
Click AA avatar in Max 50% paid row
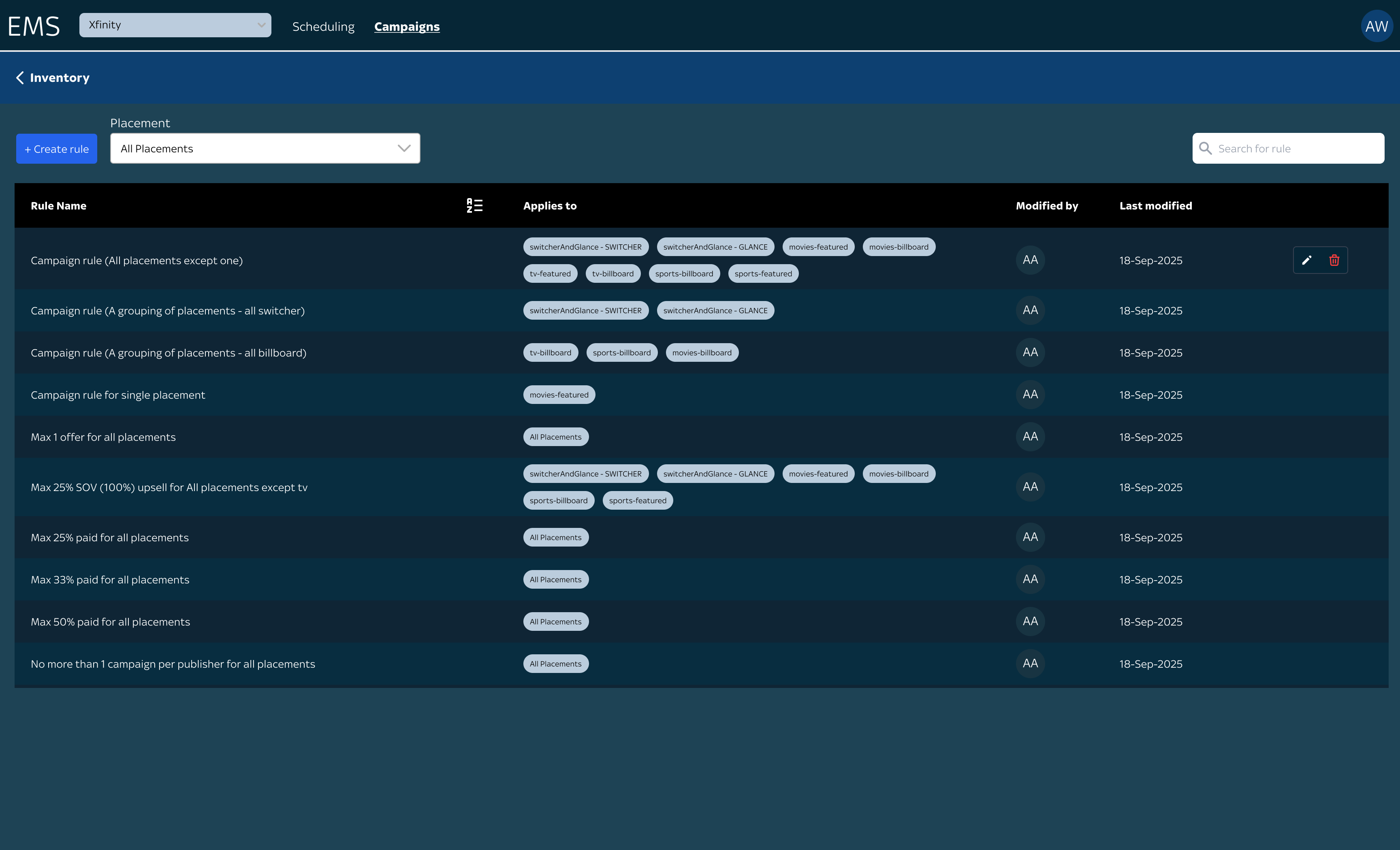pos(1030,621)
